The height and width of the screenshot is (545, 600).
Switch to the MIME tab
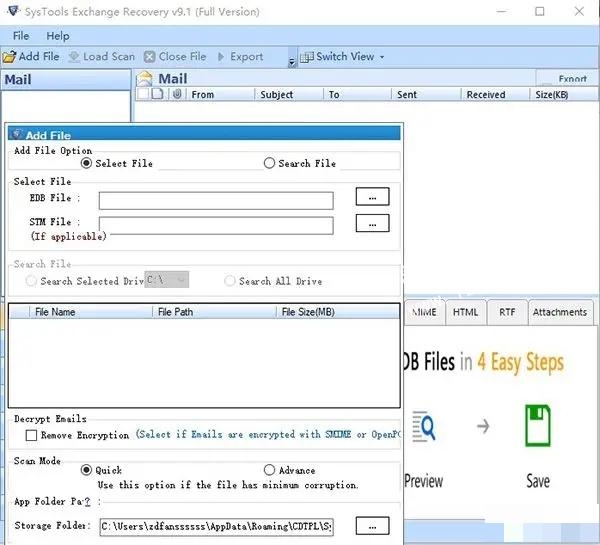click(424, 312)
